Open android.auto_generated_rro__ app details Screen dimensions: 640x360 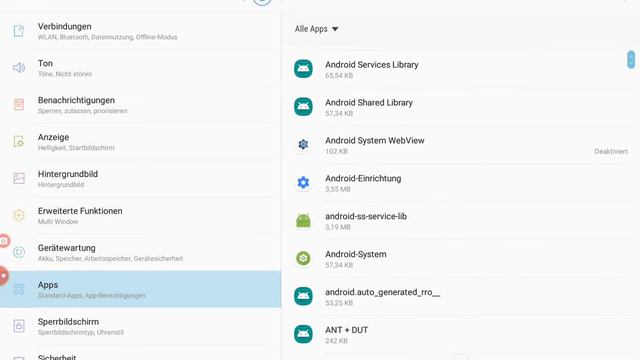click(461, 296)
